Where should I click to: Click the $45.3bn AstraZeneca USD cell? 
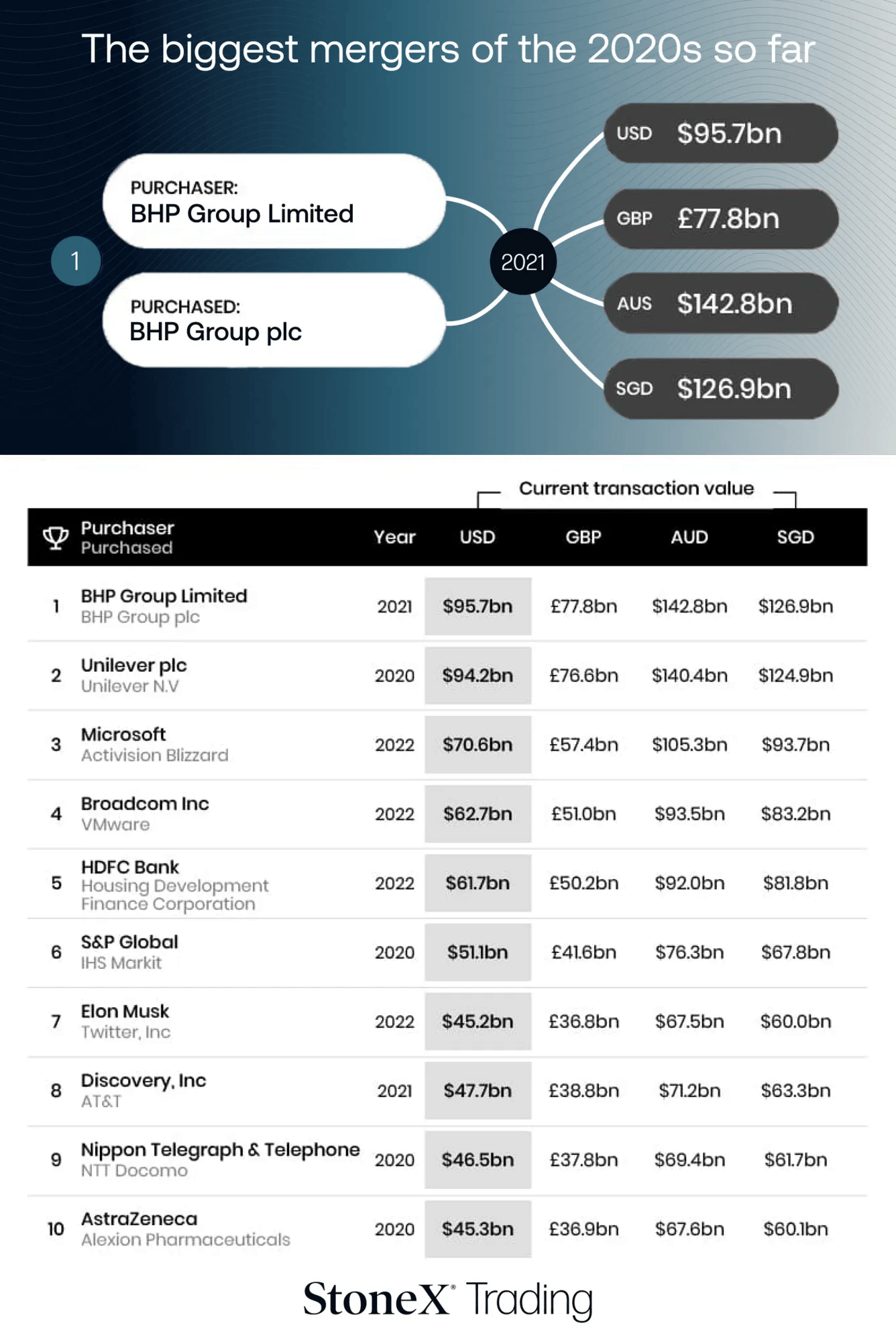478,1229
